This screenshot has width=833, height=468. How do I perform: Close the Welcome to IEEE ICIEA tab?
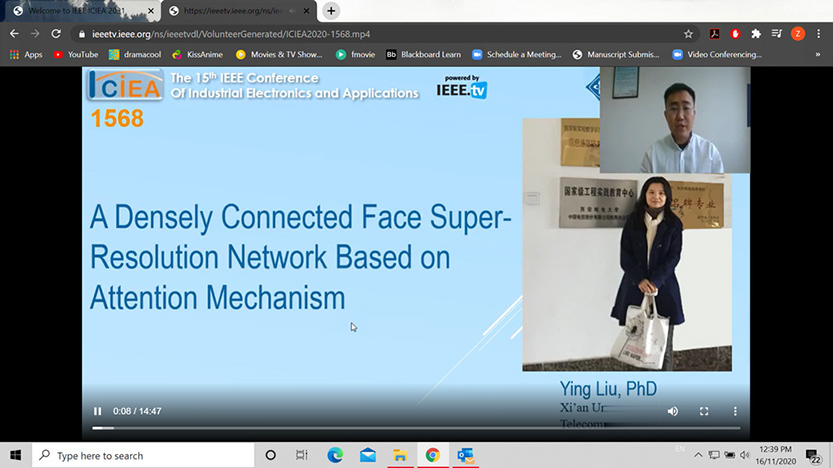click(151, 11)
